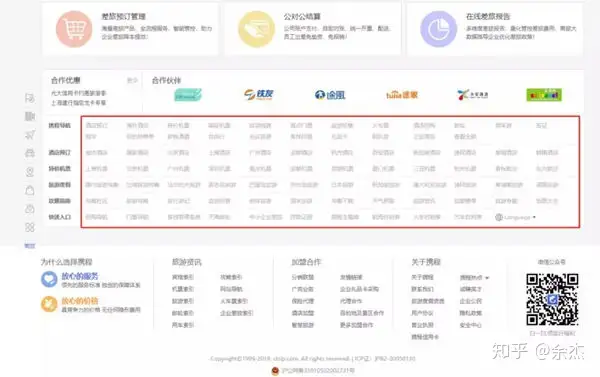Click the 携程导航 row label

[x=60, y=126]
